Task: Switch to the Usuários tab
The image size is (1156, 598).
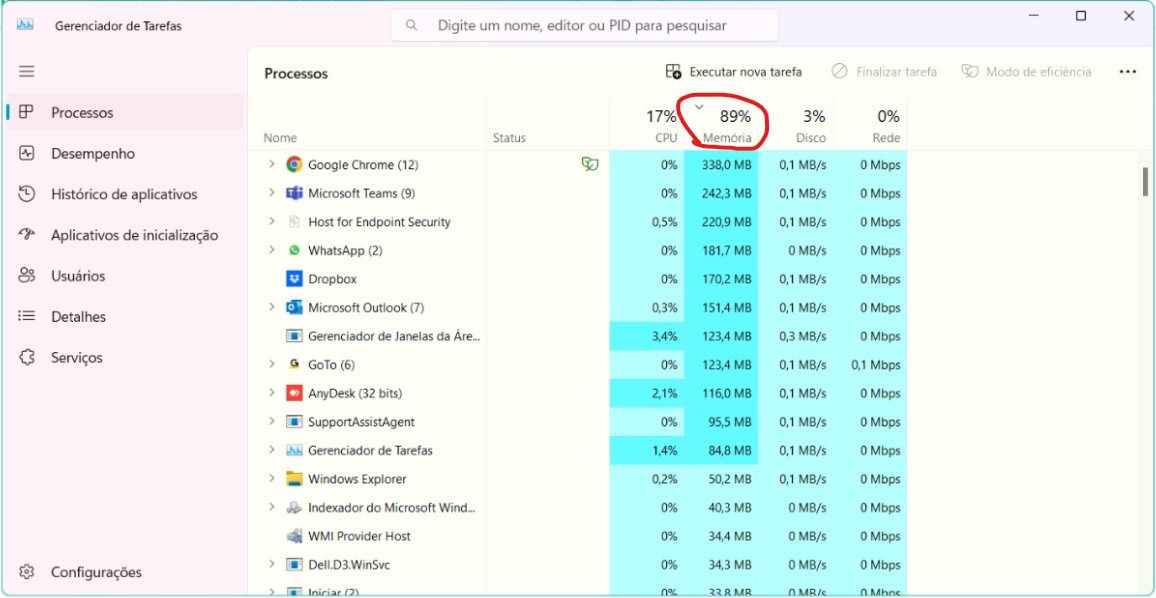Action: click(x=125, y=276)
